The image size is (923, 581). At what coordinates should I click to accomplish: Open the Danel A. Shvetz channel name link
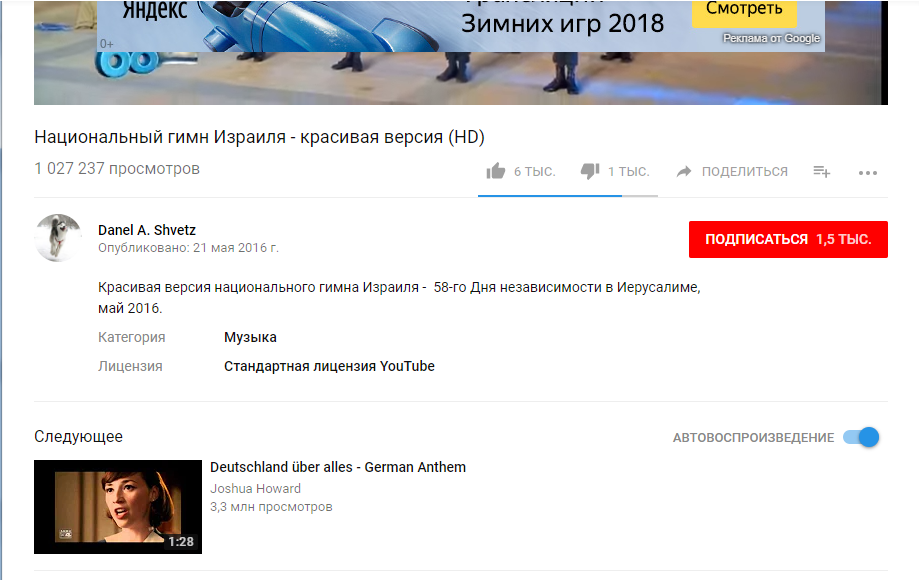(147, 230)
